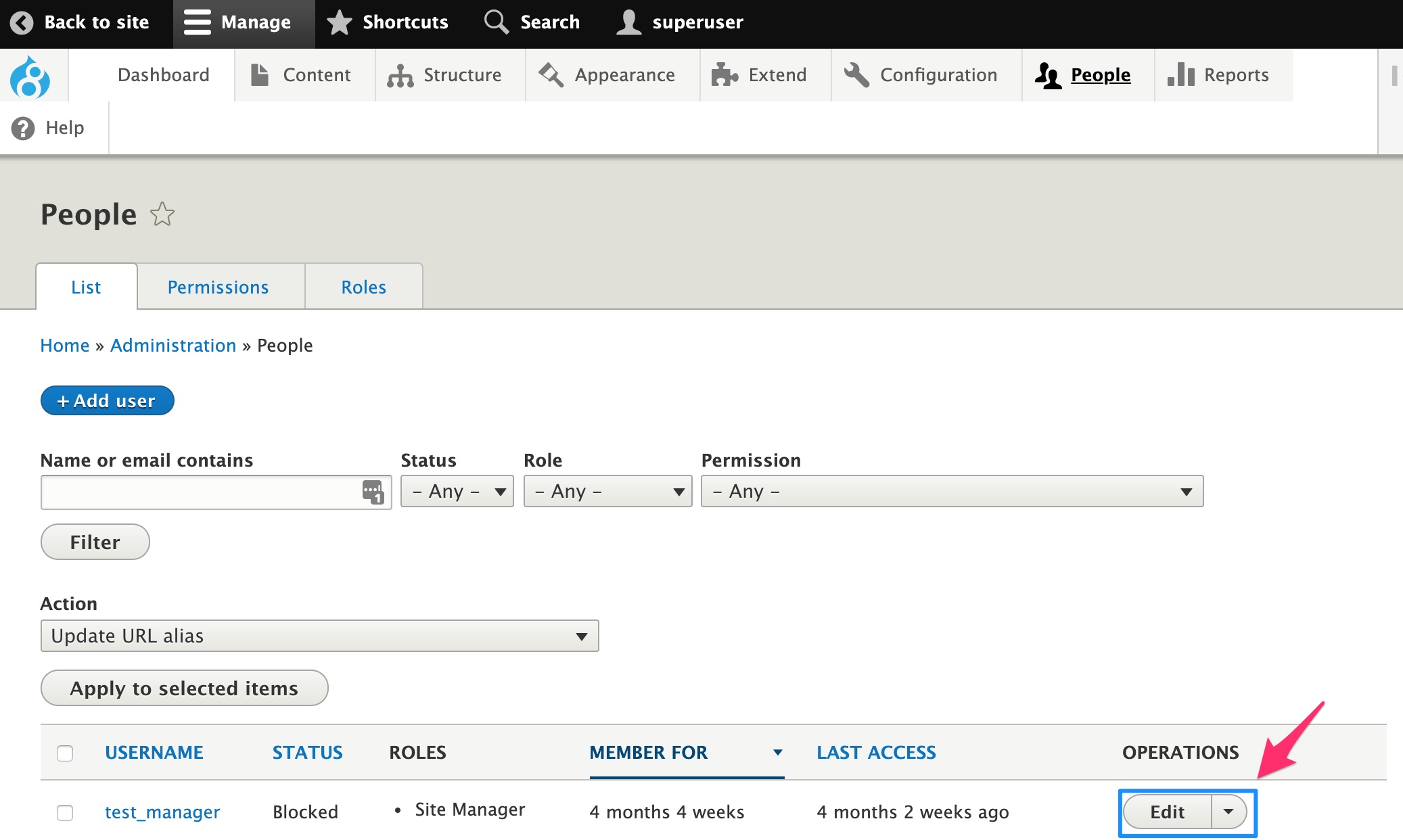Viewport: 1403px width, 840px height.
Task: Click the Reports bar chart icon
Action: 1181,75
